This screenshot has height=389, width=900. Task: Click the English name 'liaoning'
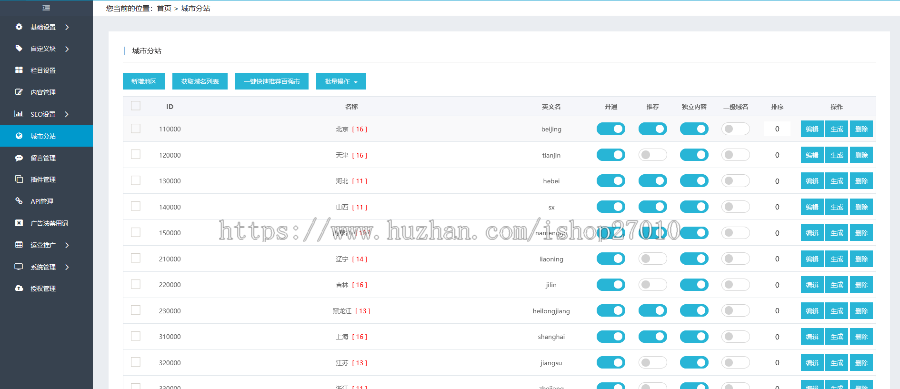(x=551, y=259)
